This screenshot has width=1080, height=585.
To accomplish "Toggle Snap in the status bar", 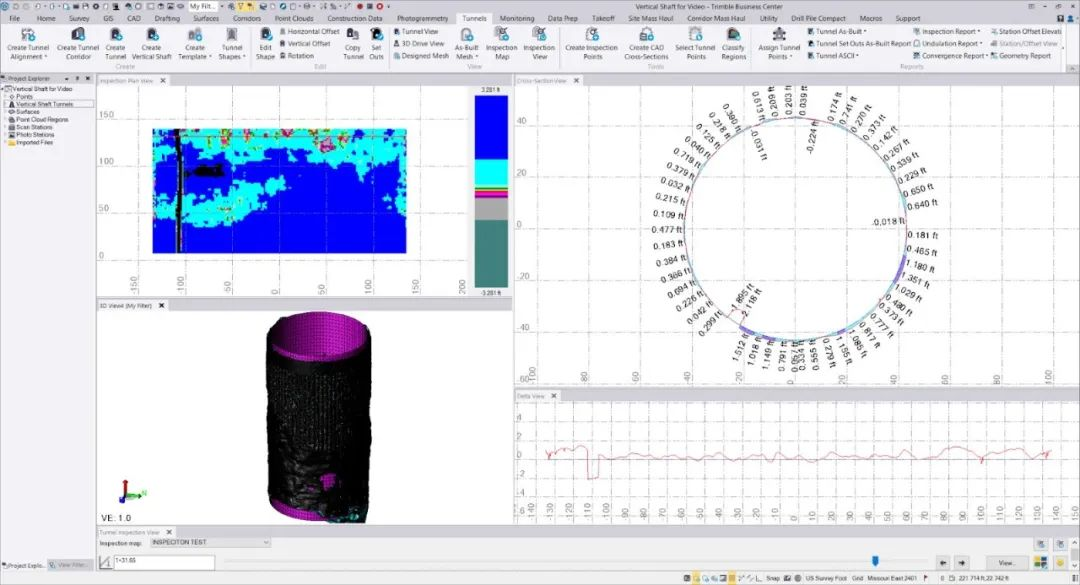I will 773,579.
